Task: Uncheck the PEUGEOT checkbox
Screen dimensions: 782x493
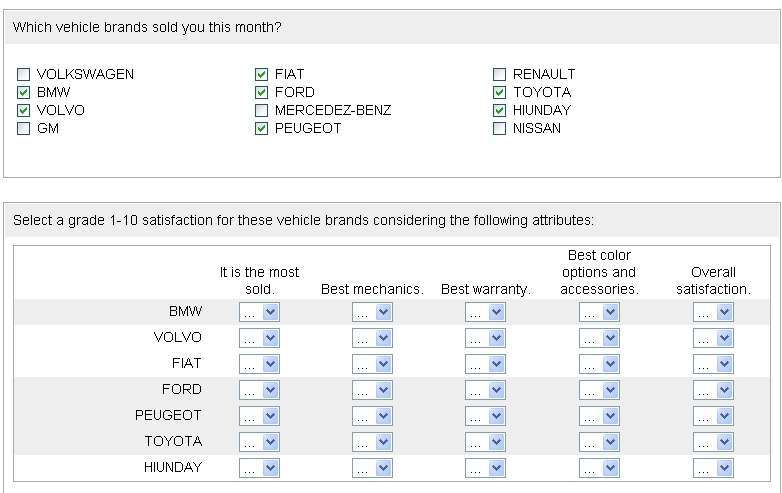Action: 262,128
